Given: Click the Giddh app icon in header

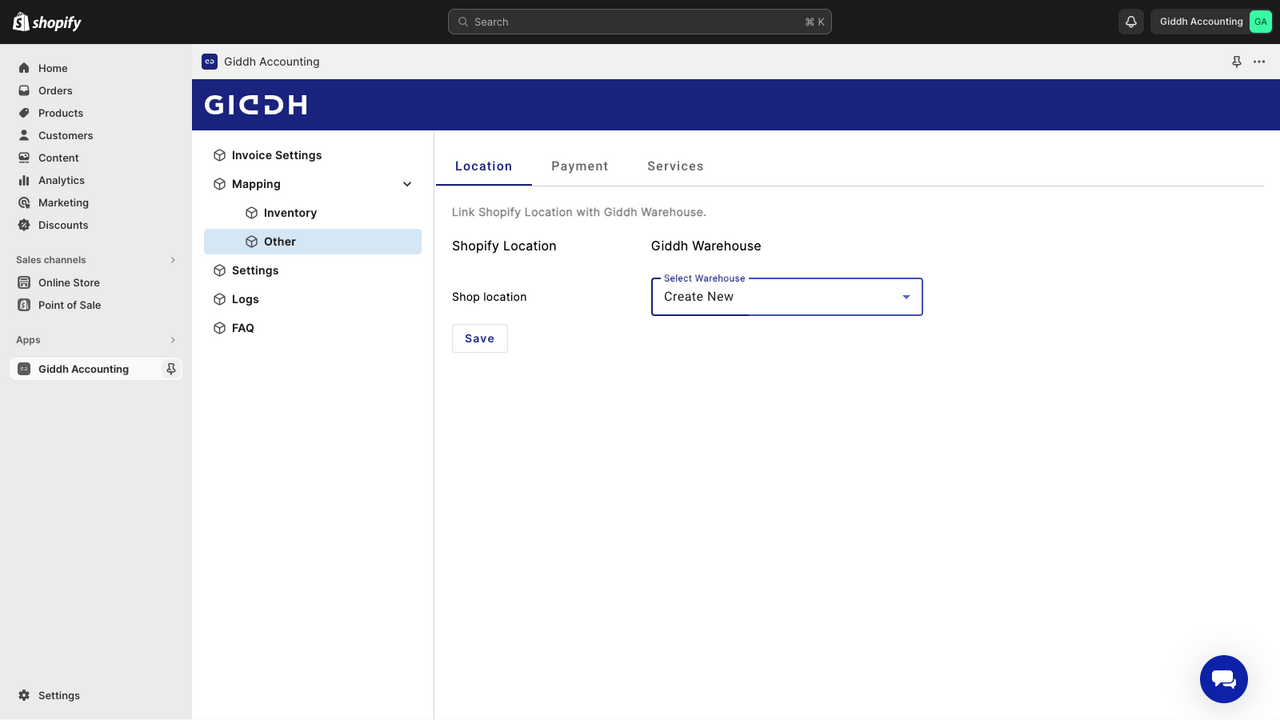Looking at the screenshot, I should [x=209, y=61].
